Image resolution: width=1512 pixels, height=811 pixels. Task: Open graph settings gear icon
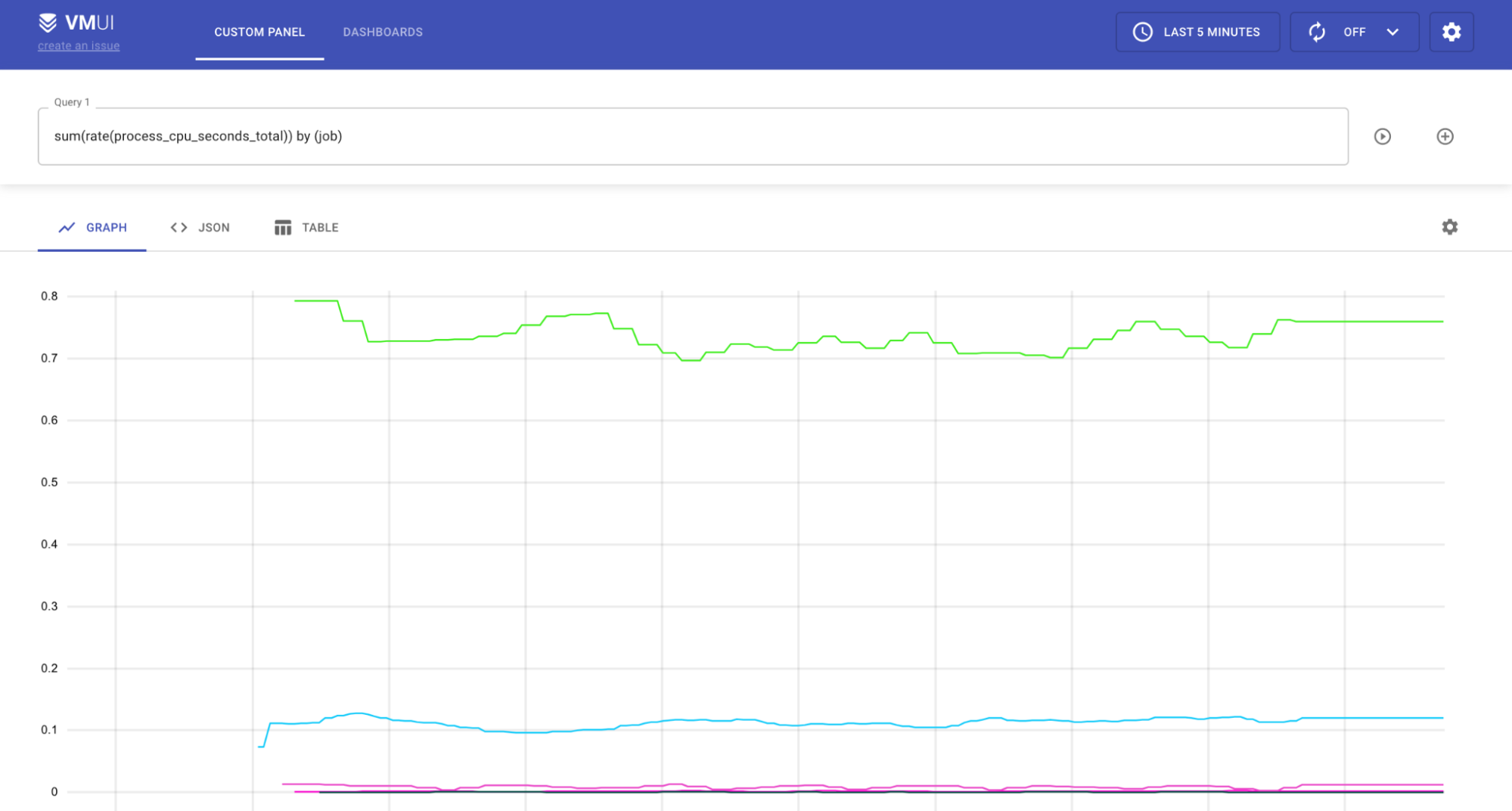(x=1449, y=227)
